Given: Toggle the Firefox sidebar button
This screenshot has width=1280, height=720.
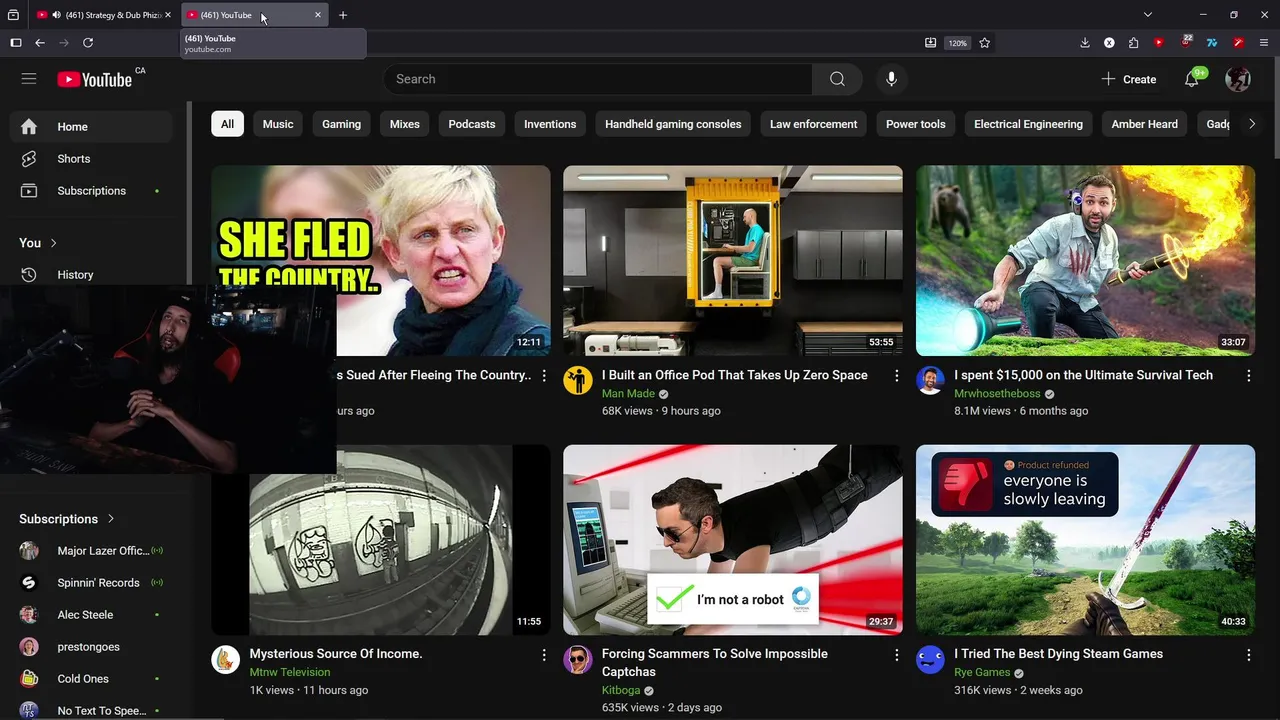Looking at the screenshot, I should click(x=15, y=43).
